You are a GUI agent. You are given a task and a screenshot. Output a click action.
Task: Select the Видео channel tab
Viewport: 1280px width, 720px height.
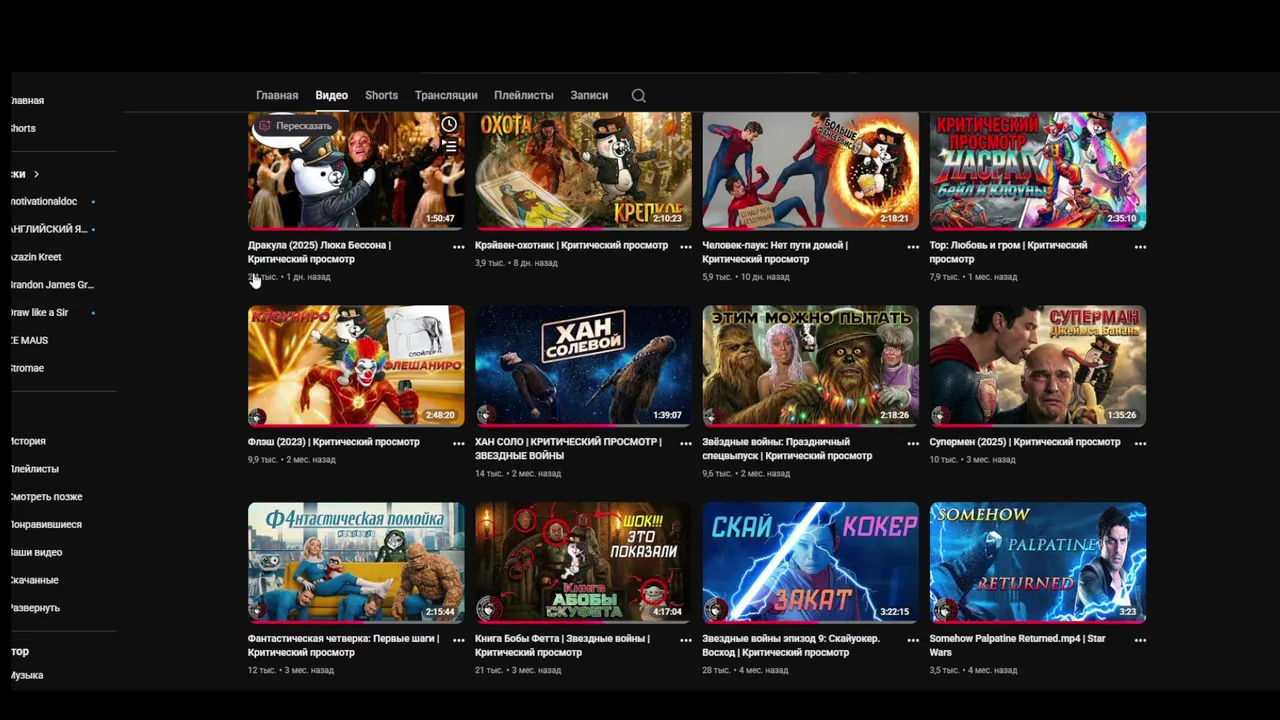click(331, 96)
